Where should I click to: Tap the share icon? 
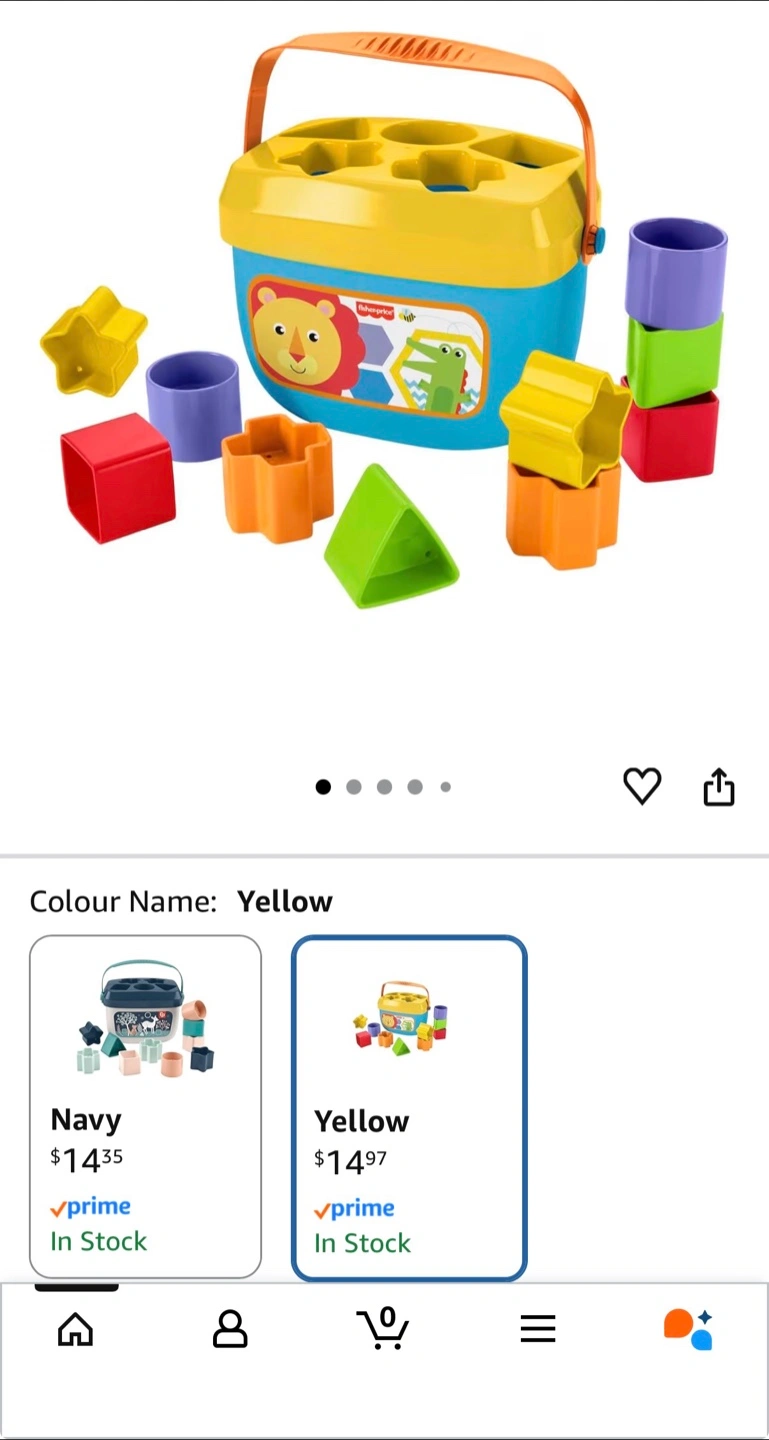[x=719, y=787]
